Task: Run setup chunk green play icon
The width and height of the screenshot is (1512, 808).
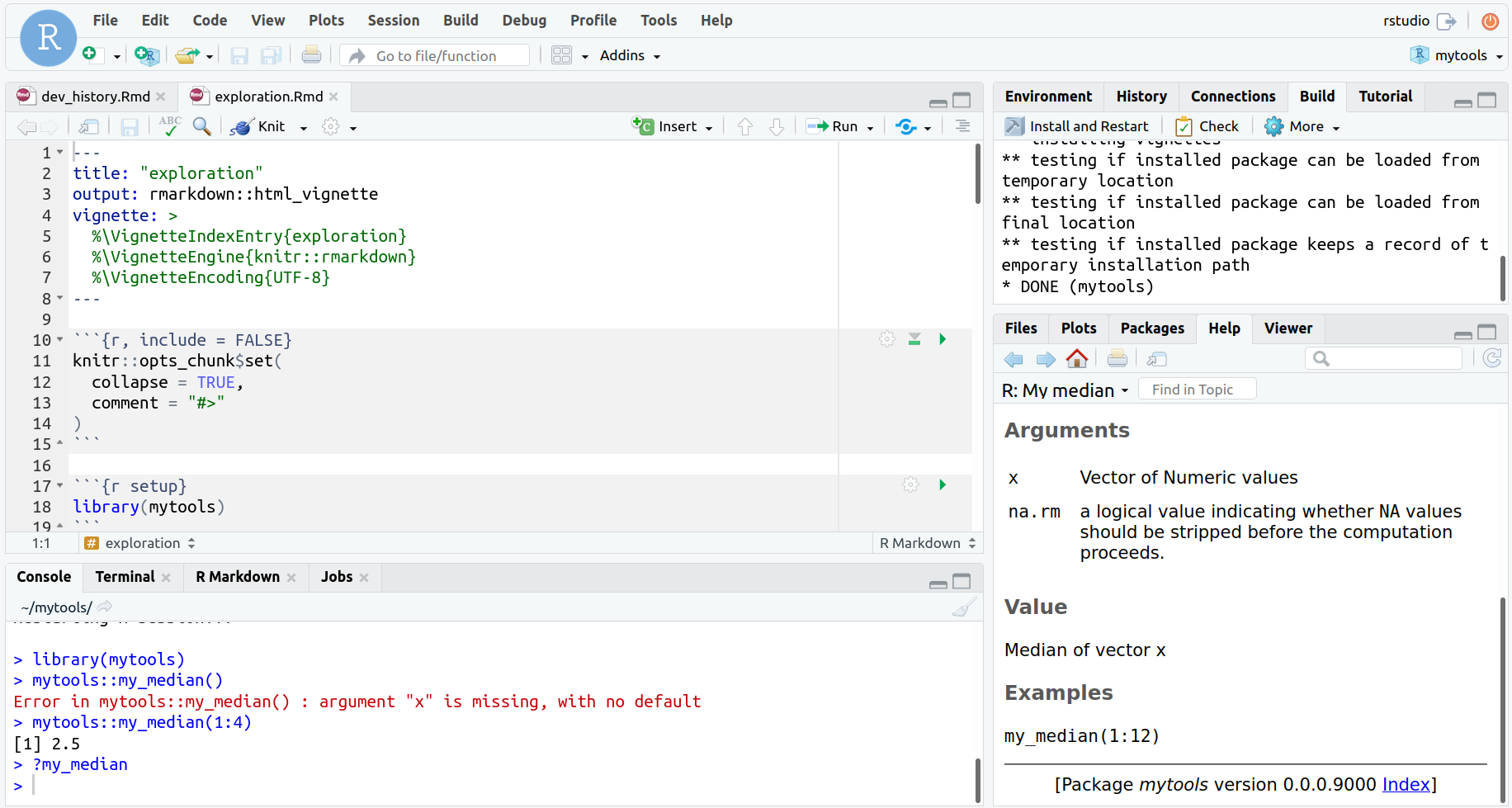Action: click(x=943, y=484)
